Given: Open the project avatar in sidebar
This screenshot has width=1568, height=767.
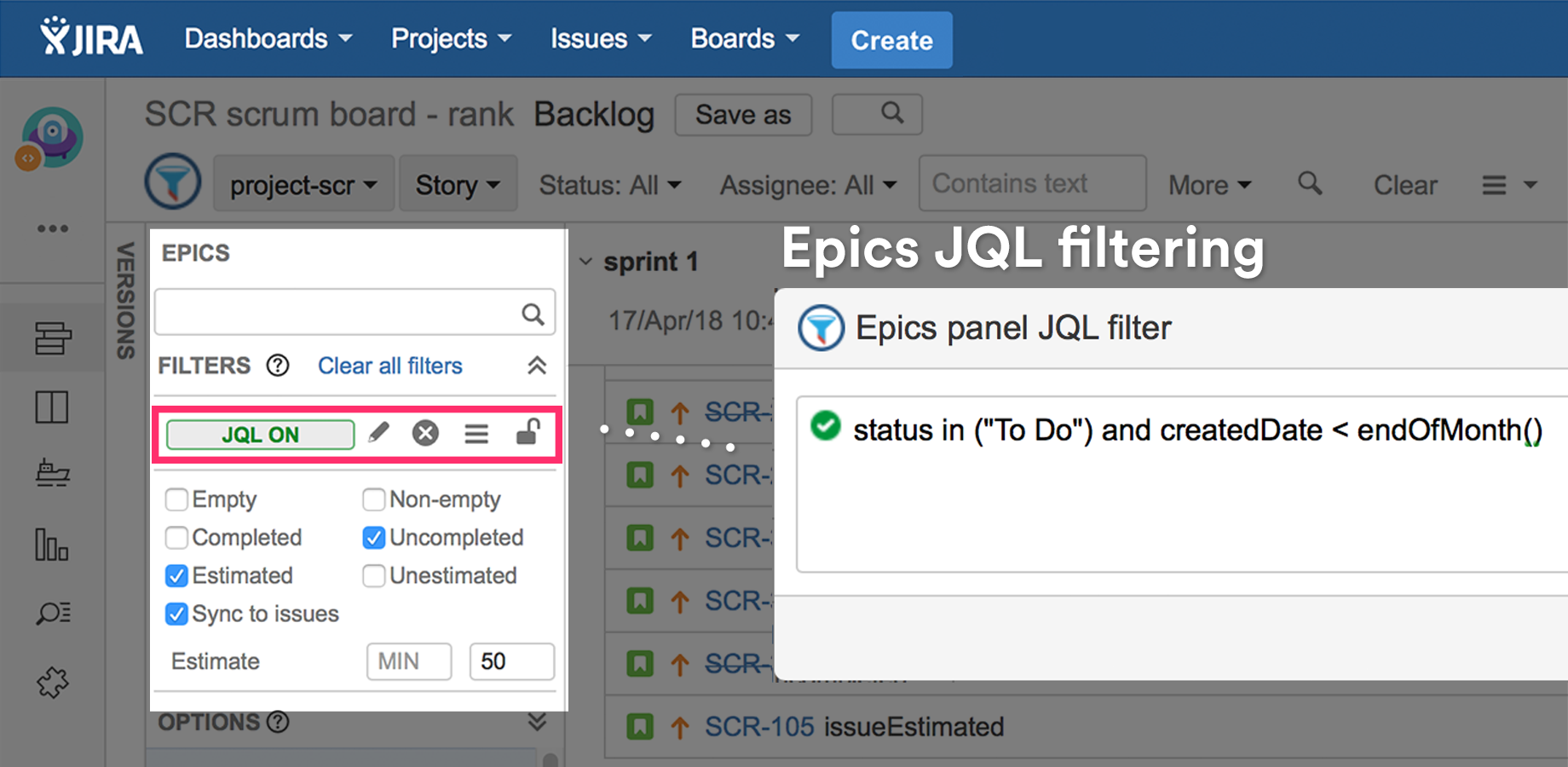Looking at the screenshot, I should point(51,137).
